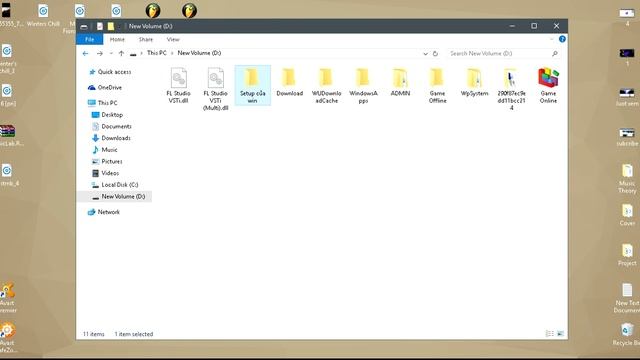Refresh the current folder view
This screenshot has height=360, width=640.
[x=435, y=53]
